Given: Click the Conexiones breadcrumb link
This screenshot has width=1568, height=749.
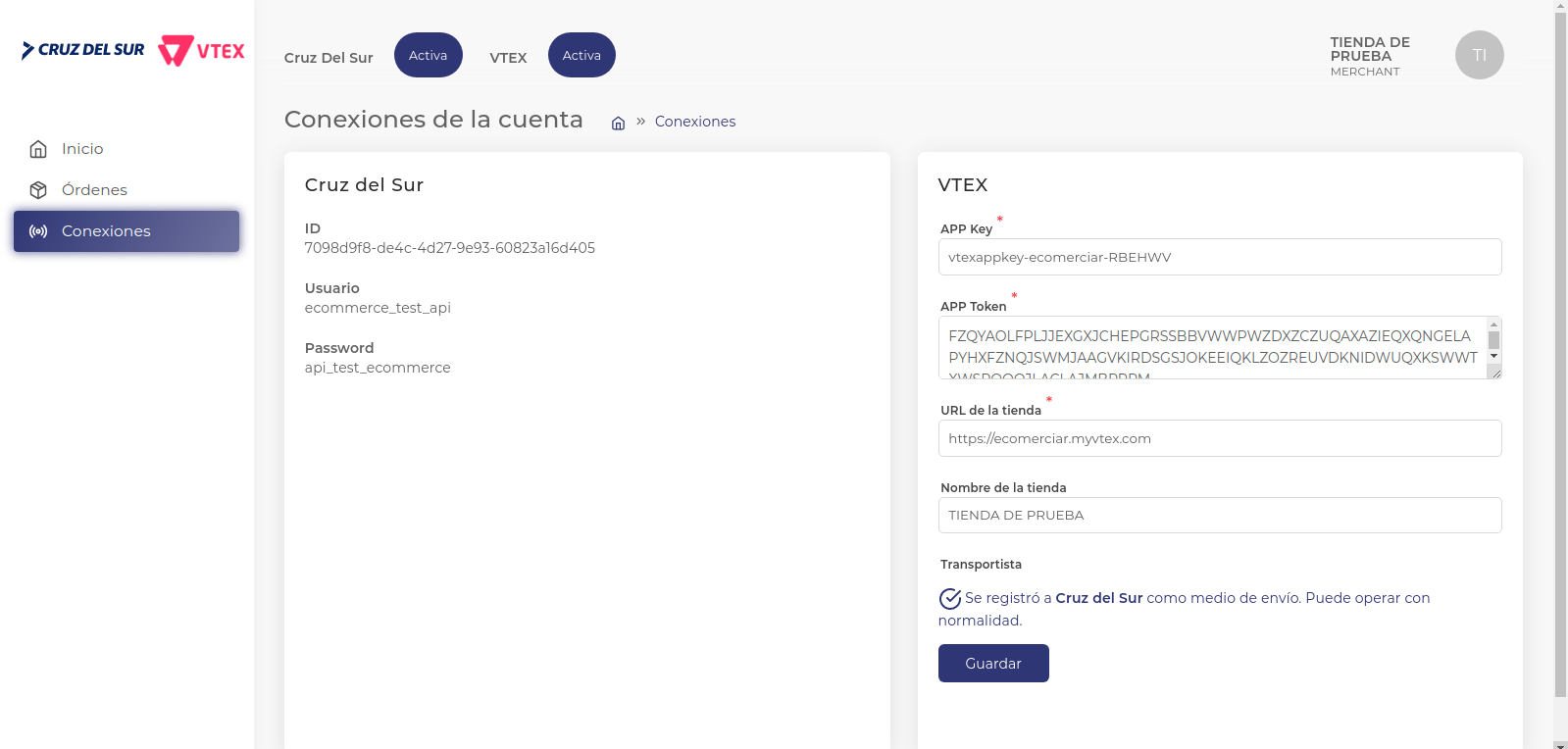Looking at the screenshot, I should pyautogui.click(x=694, y=122).
